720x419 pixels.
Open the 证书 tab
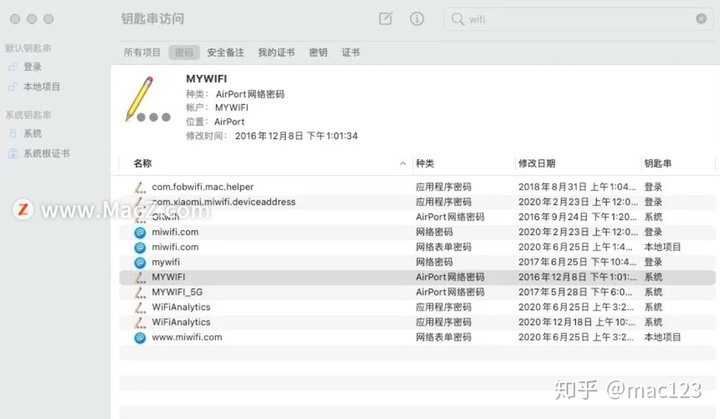point(350,52)
